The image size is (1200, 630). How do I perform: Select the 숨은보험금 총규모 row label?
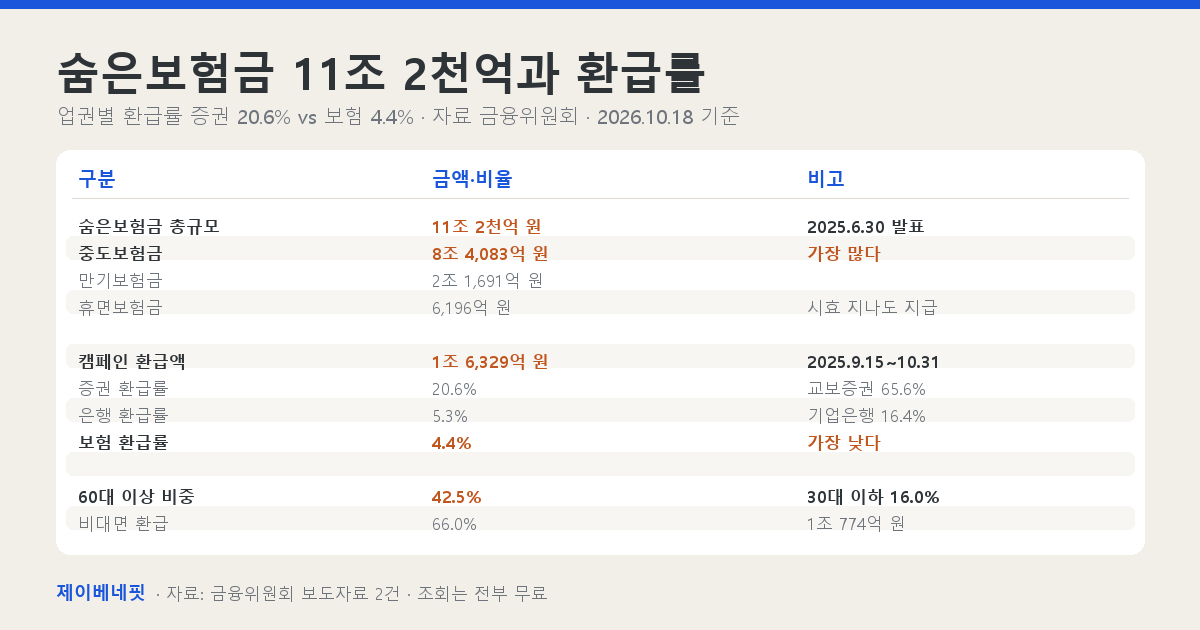(x=148, y=226)
